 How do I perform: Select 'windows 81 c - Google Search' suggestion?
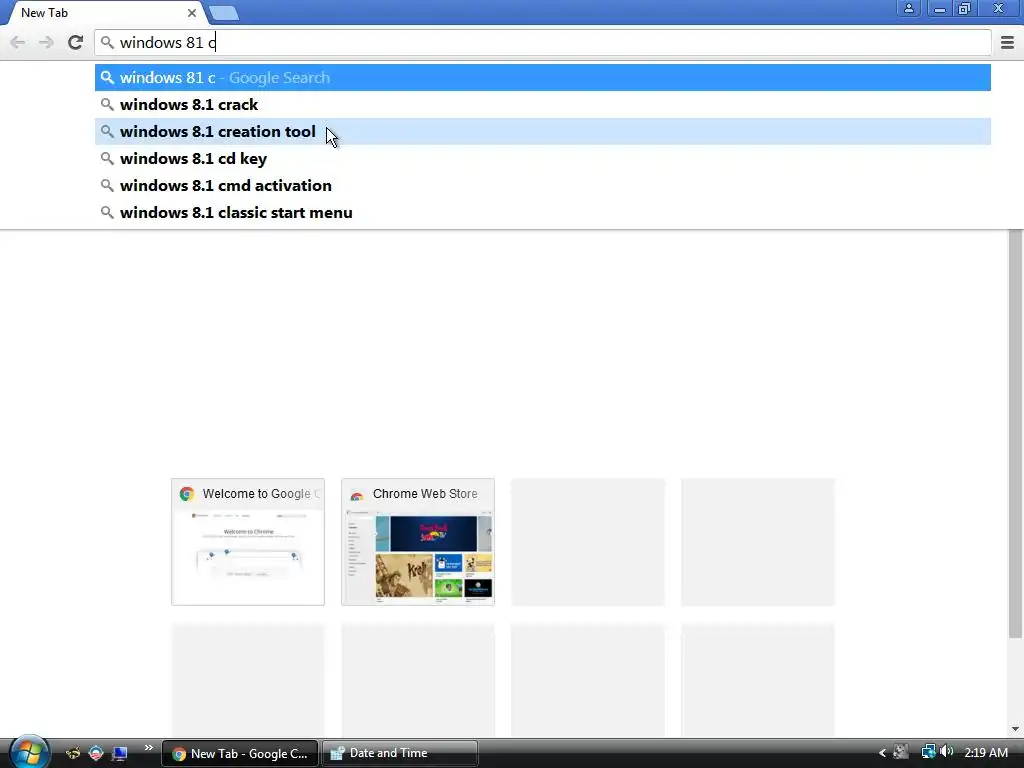pyautogui.click(x=543, y=78)
